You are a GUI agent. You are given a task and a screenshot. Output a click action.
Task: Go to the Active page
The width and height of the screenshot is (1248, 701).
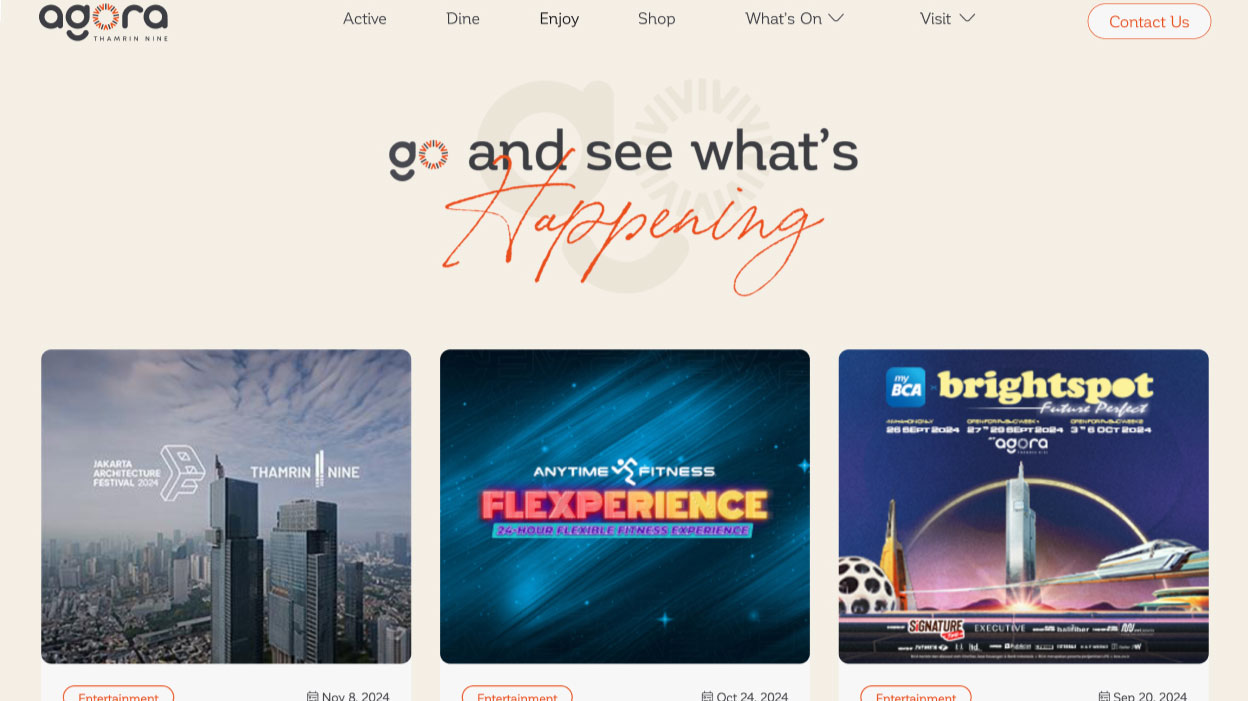[x=365, y=18]
